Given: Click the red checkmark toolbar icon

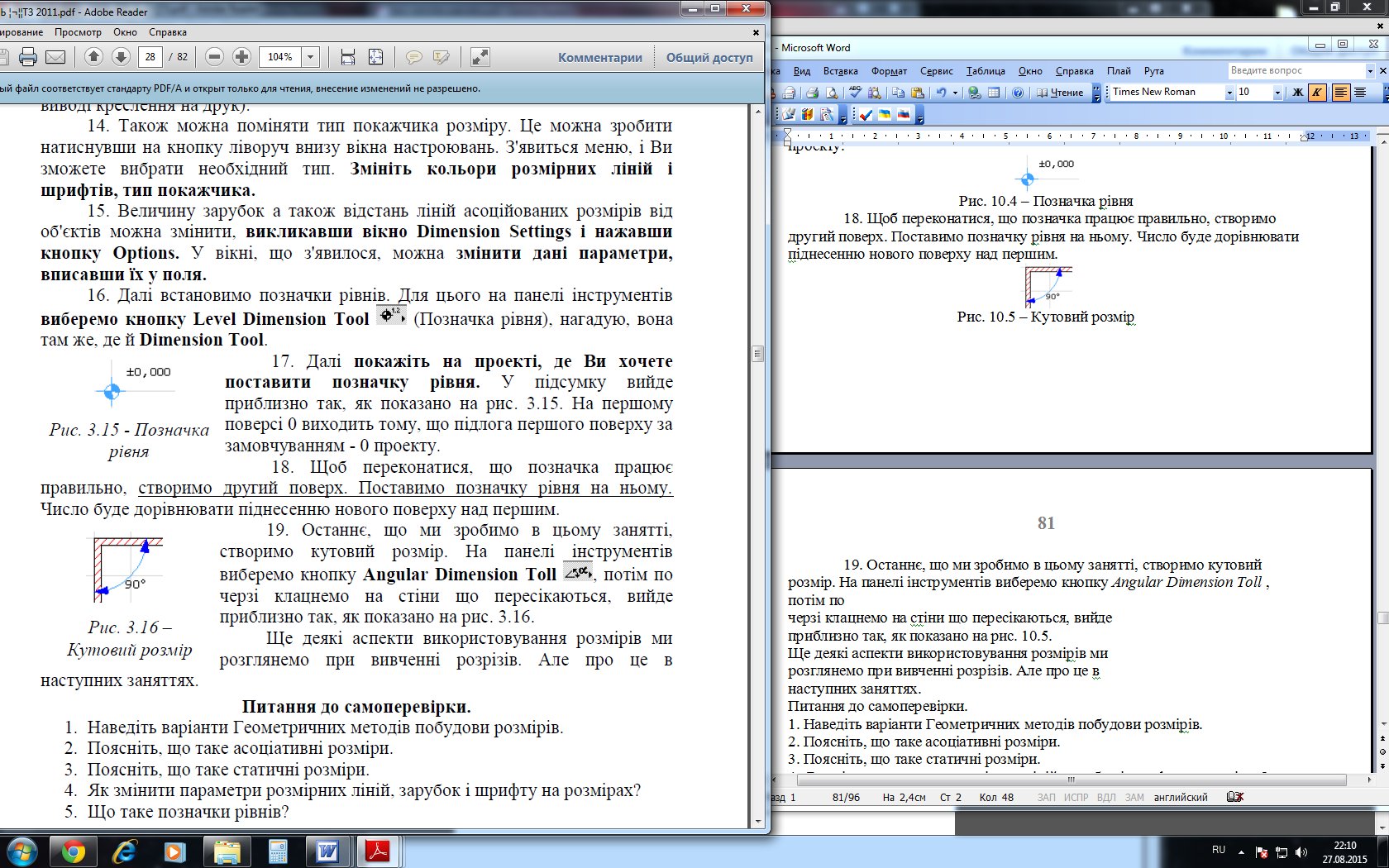Looking at the screenshot, I should (x=866, y=115).
